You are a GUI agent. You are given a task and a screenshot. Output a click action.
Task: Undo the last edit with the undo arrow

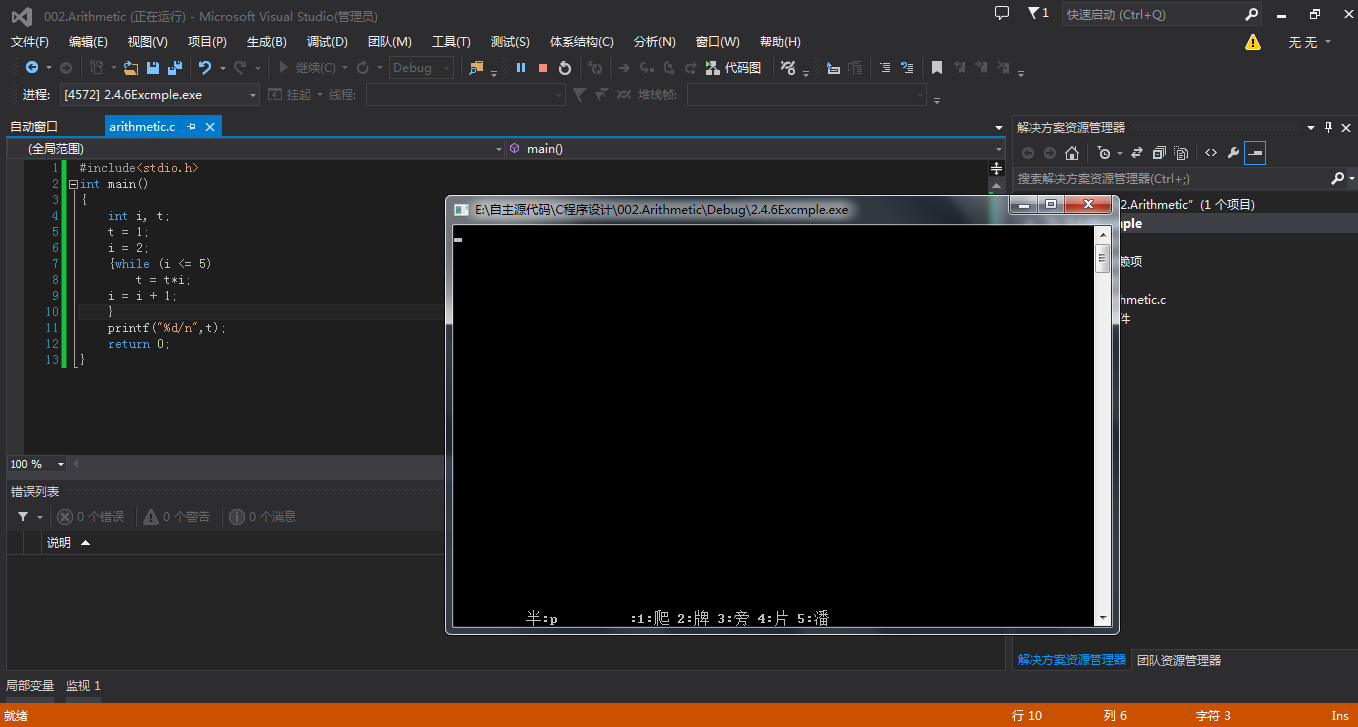pos(205,68)
